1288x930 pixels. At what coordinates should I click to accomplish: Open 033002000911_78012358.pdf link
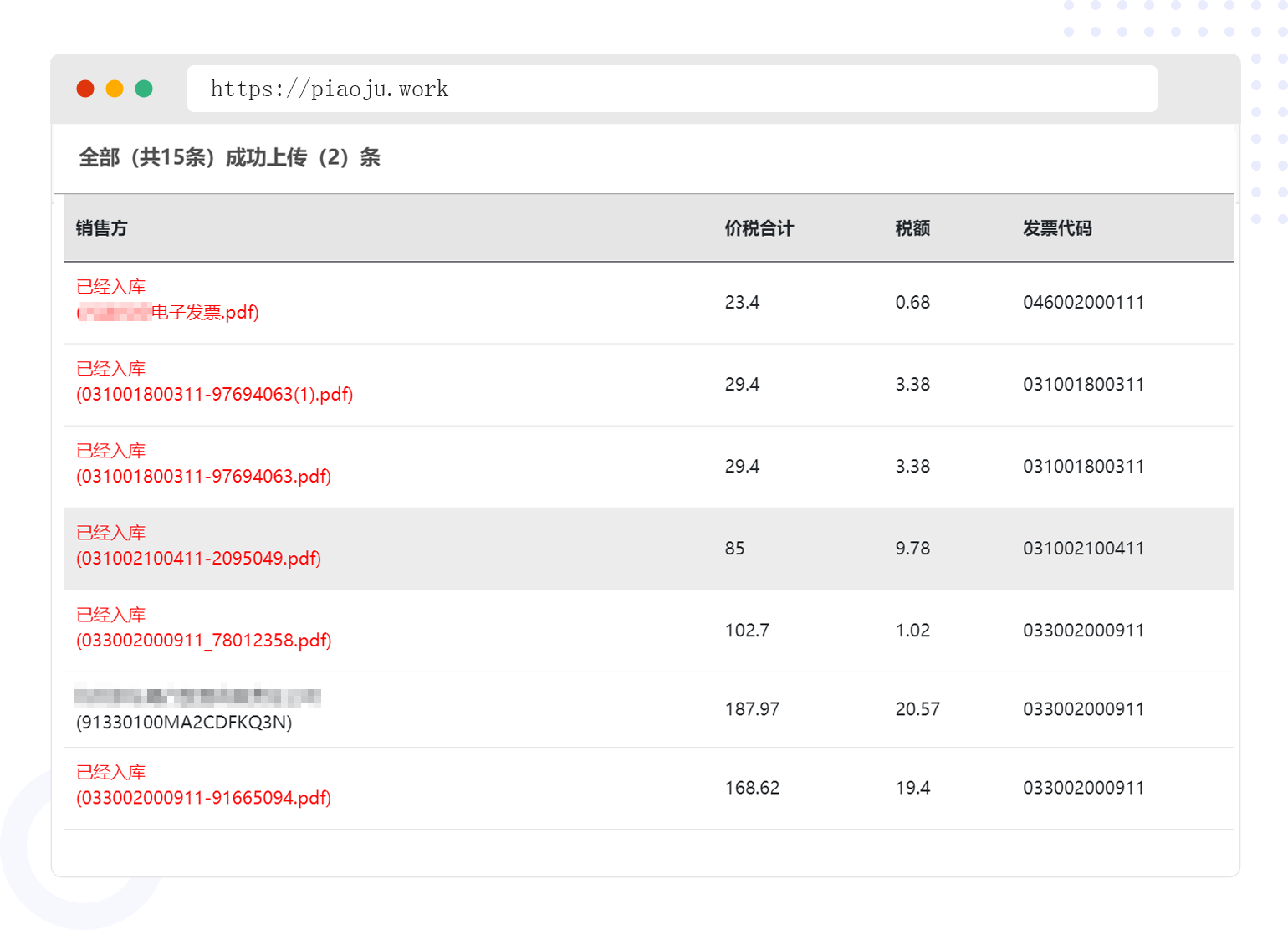[x=203, y=641]
